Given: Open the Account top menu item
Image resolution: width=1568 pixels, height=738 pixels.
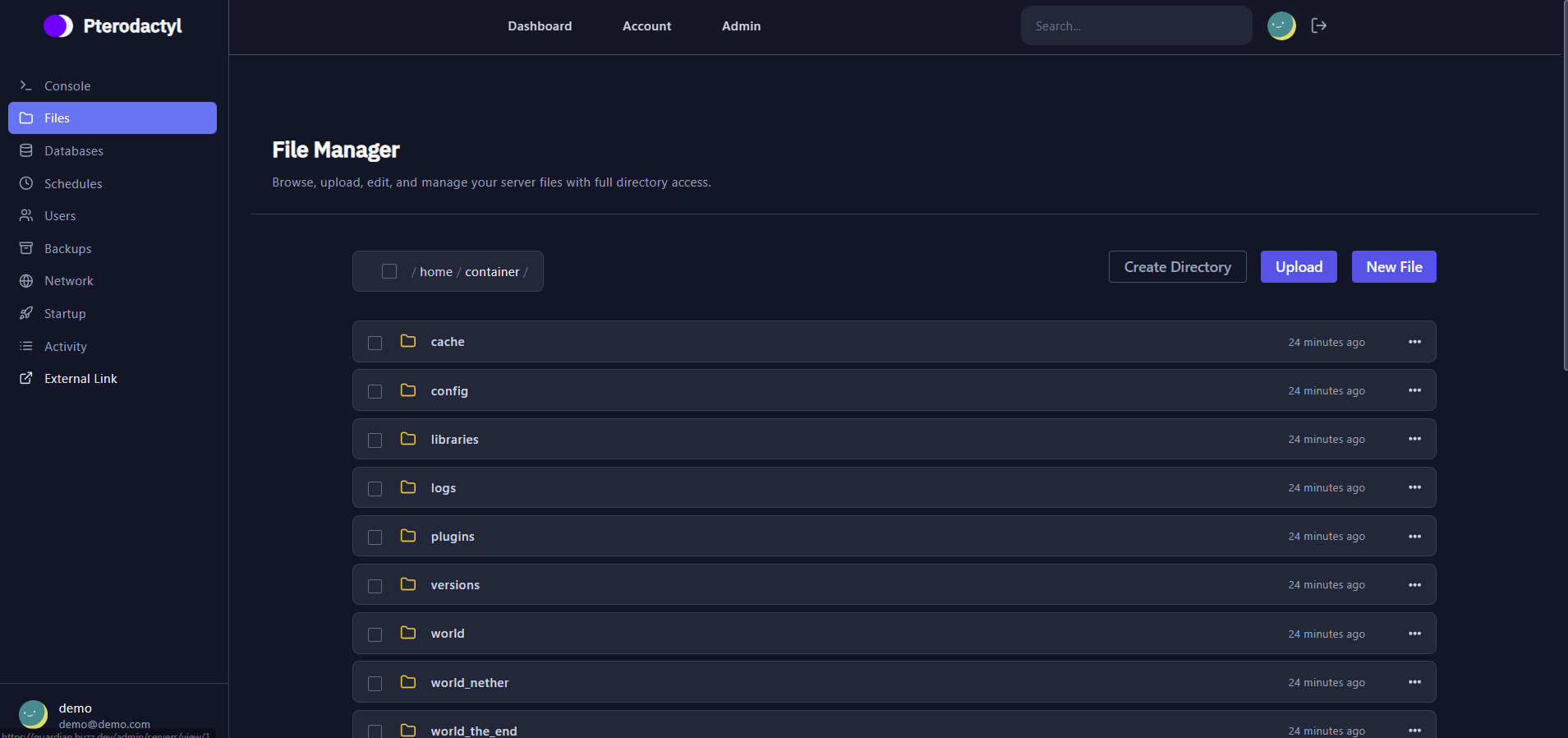Looking at the screenshot, I should point(646,26).
